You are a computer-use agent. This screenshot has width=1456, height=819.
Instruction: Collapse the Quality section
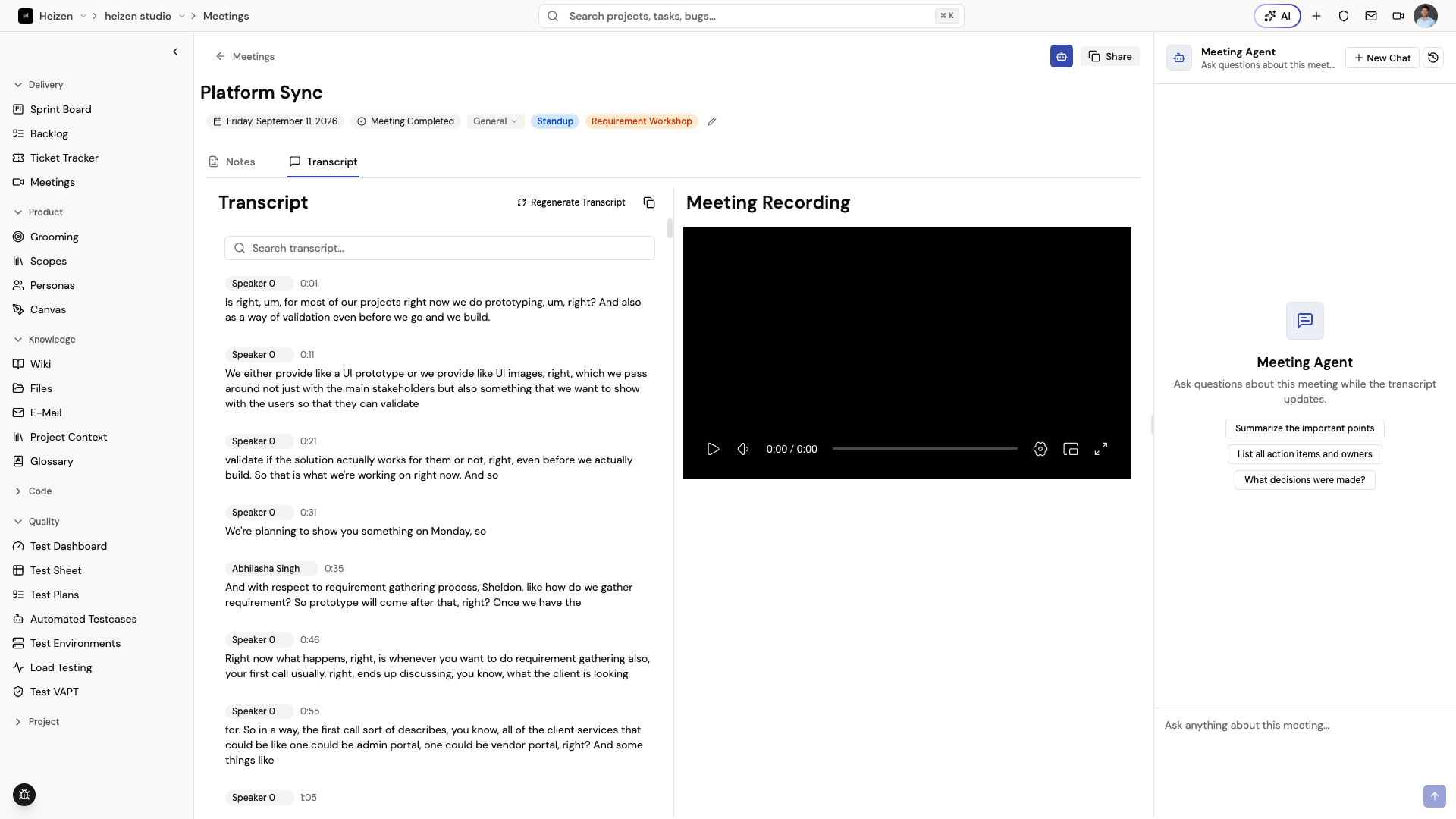pyautogui.click(x=36, y=522)
